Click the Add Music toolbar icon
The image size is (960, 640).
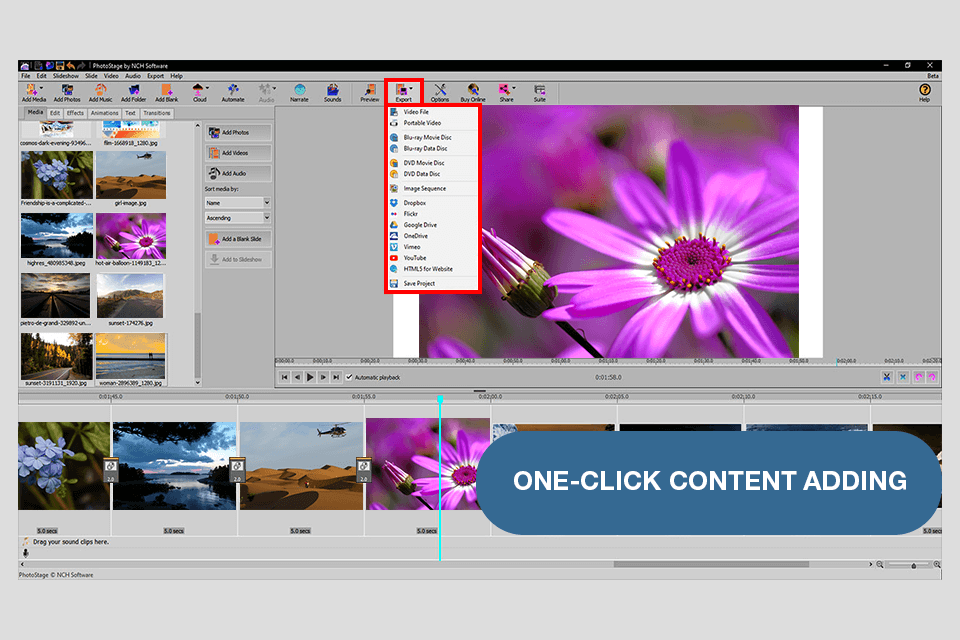pyautogui.click(x=100, y=92)
